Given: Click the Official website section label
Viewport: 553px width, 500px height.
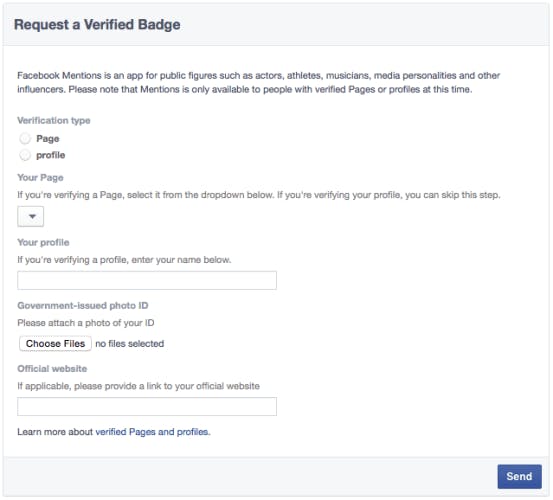Looking at the screenshot, I should (x=52, y=369).
